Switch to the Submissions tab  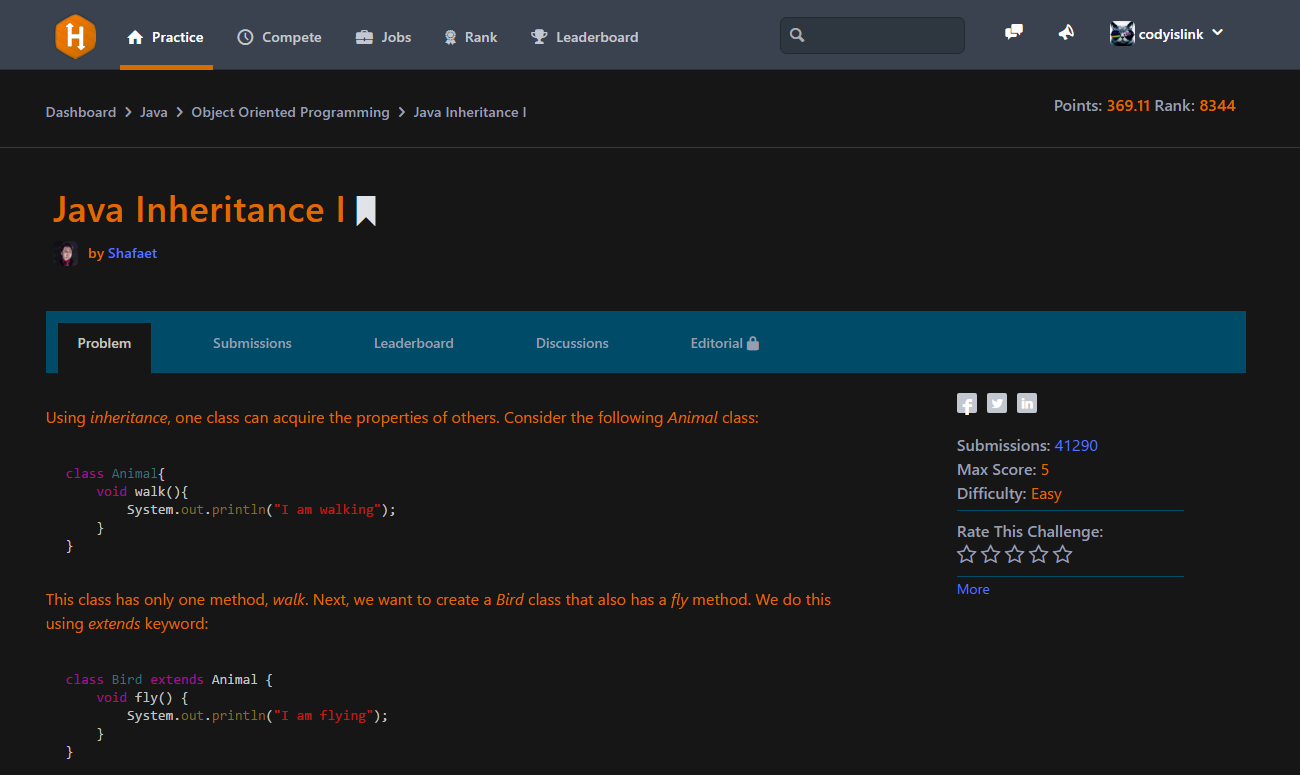click(x=252, y=343)
